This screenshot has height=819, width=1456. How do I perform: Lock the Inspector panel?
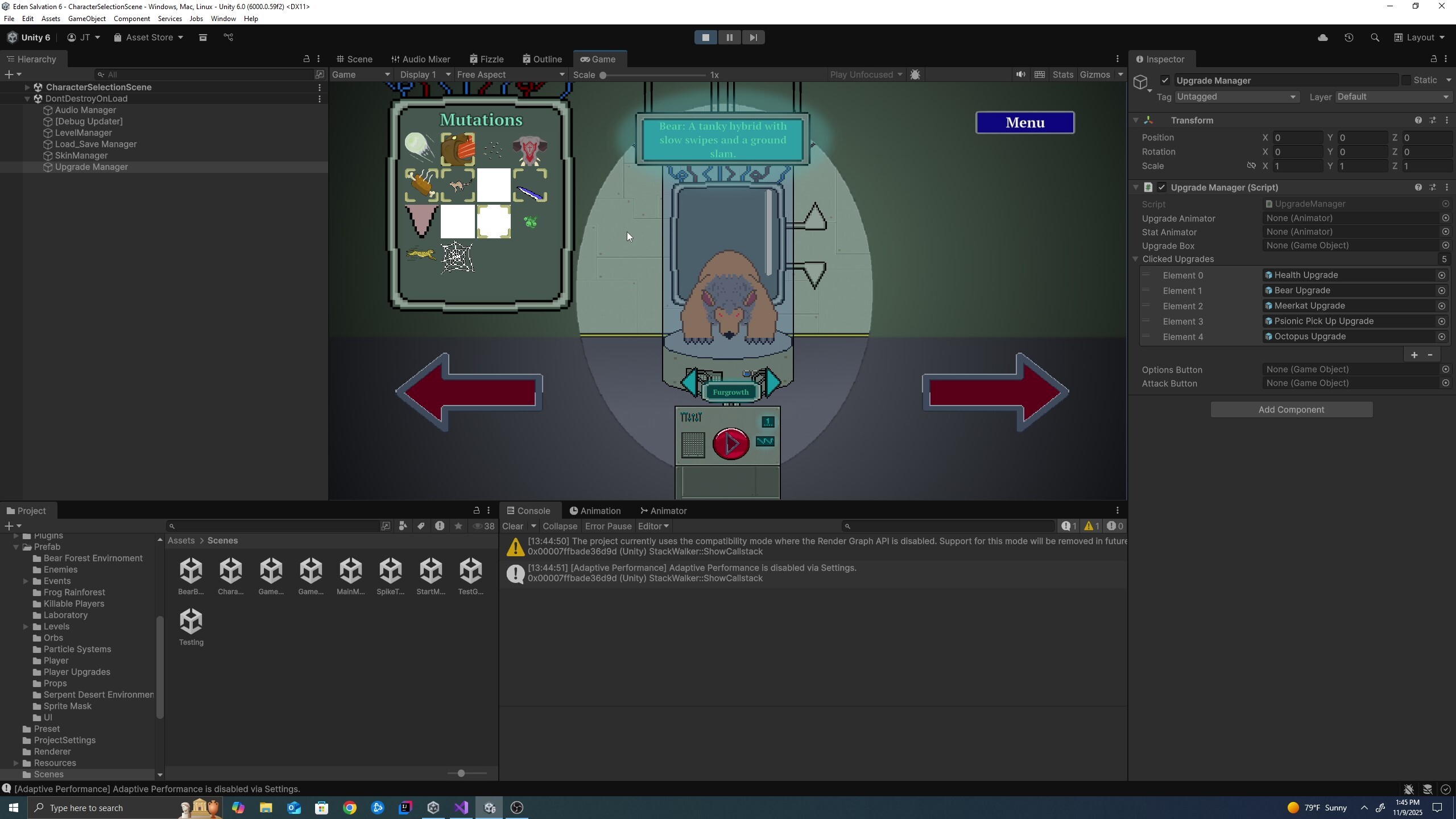point(1433,59)
